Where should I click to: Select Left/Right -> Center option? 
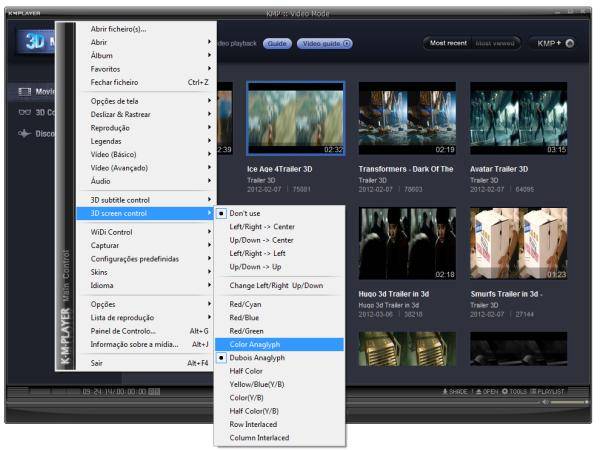click(x=280, y=227)
